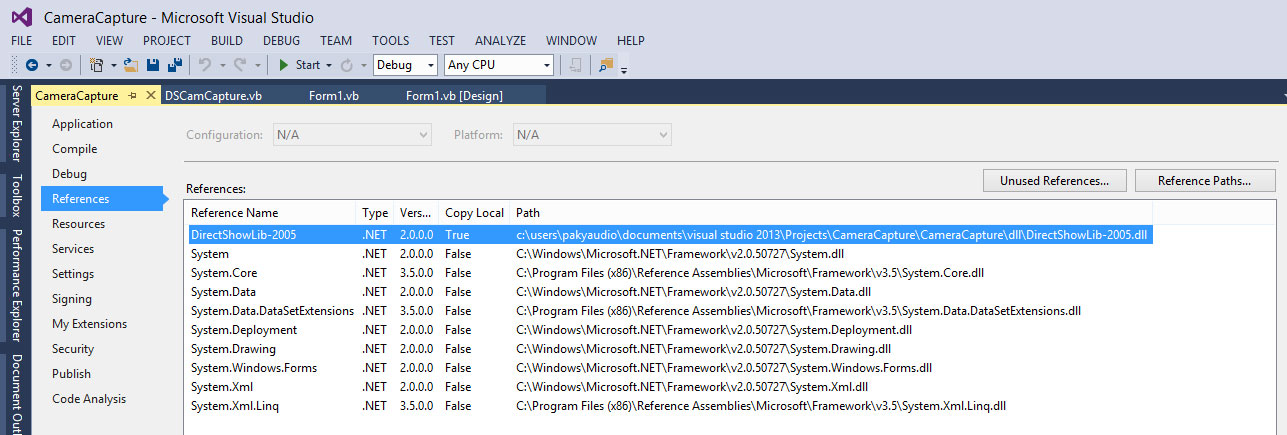
Task: Click the Visual Studio logo icon
Action: [x=21, y=17]
